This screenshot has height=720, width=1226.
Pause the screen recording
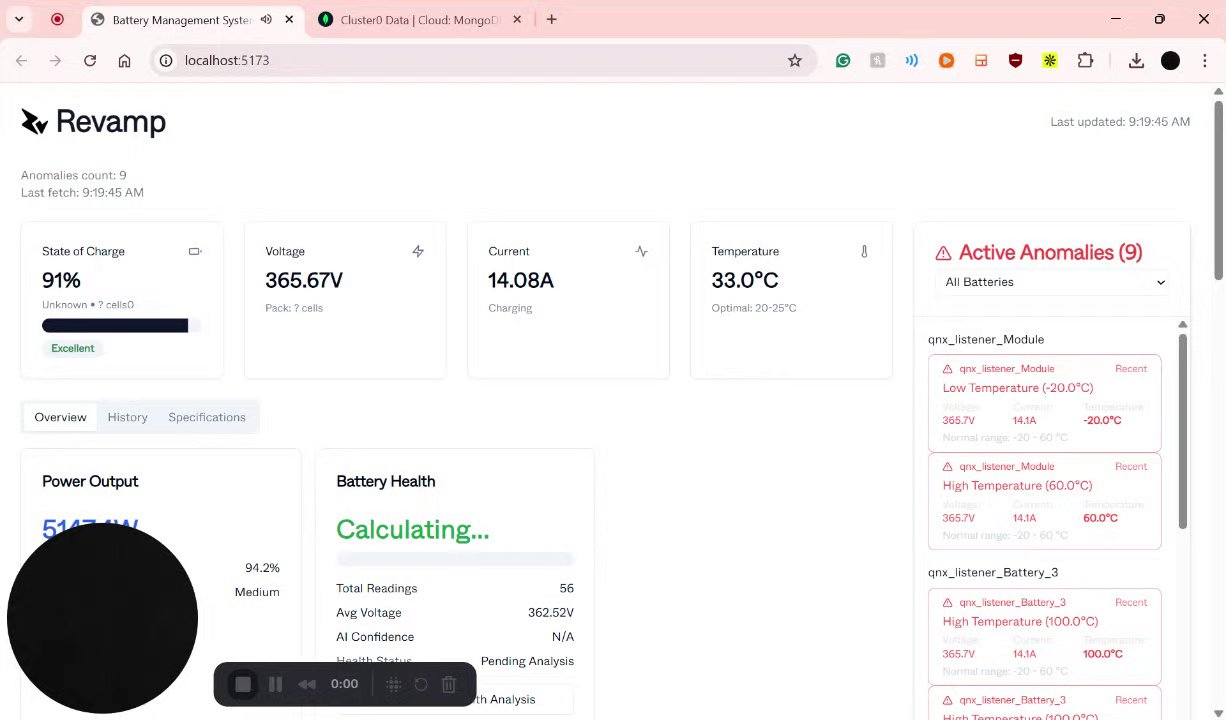275,684
